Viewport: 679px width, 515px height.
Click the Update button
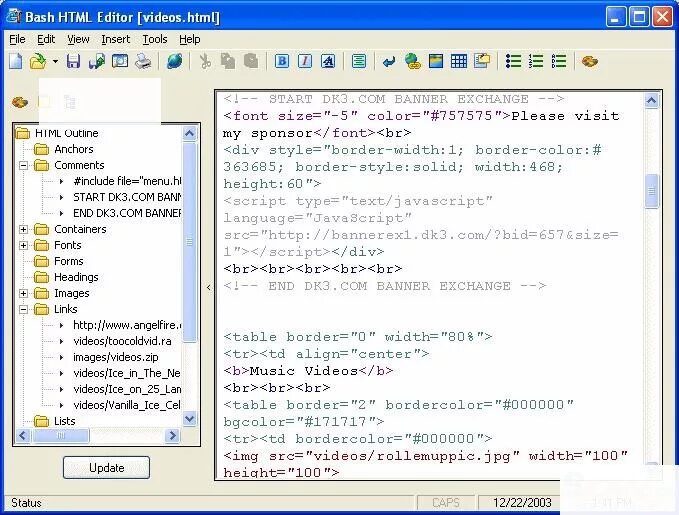point(107,468)
